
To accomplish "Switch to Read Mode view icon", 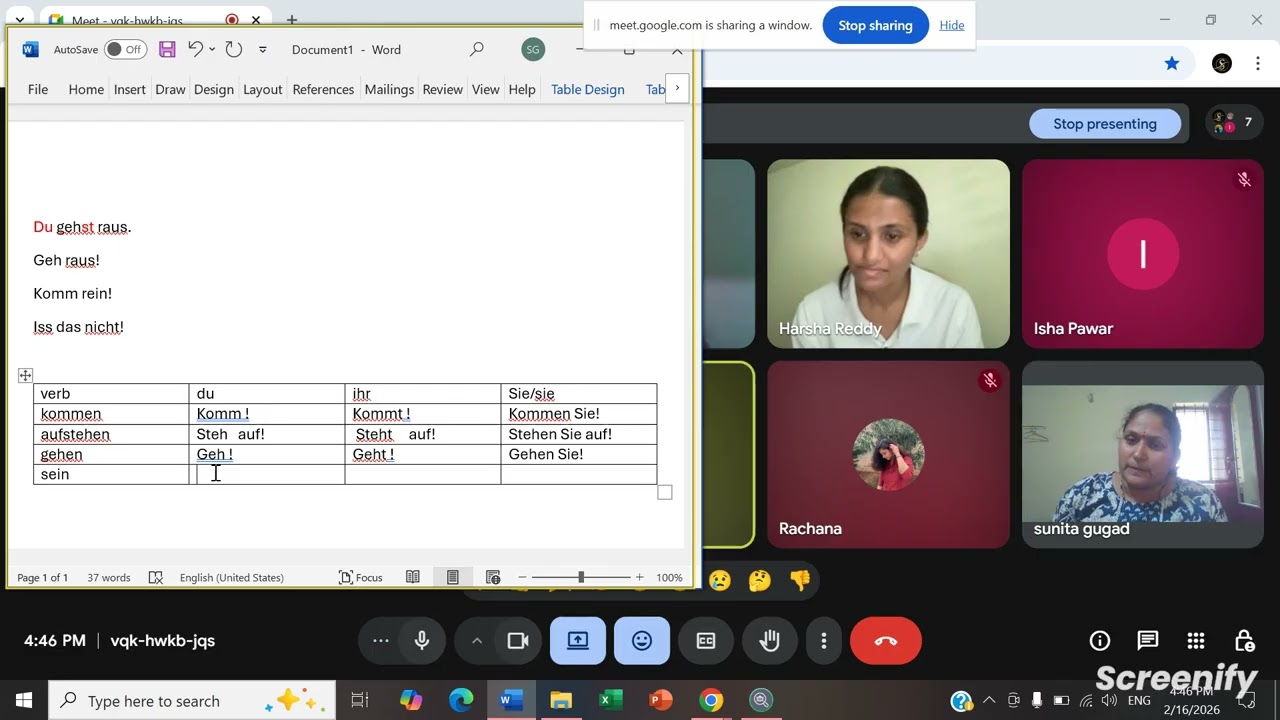I will point(412,577).
